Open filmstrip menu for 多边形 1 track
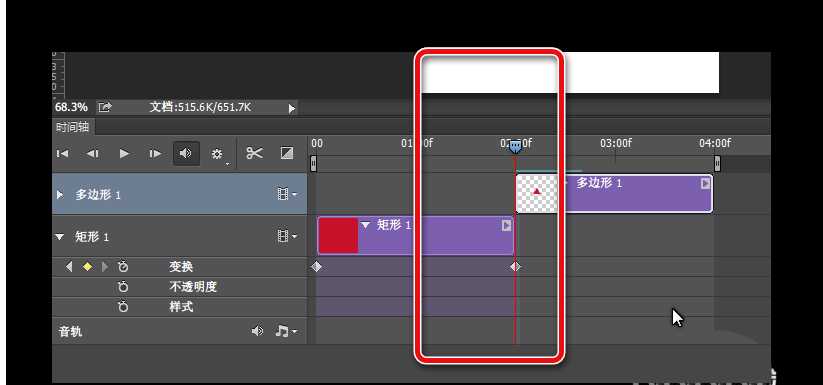This screenshot has height=385, width=823. (x=287, y=195)
